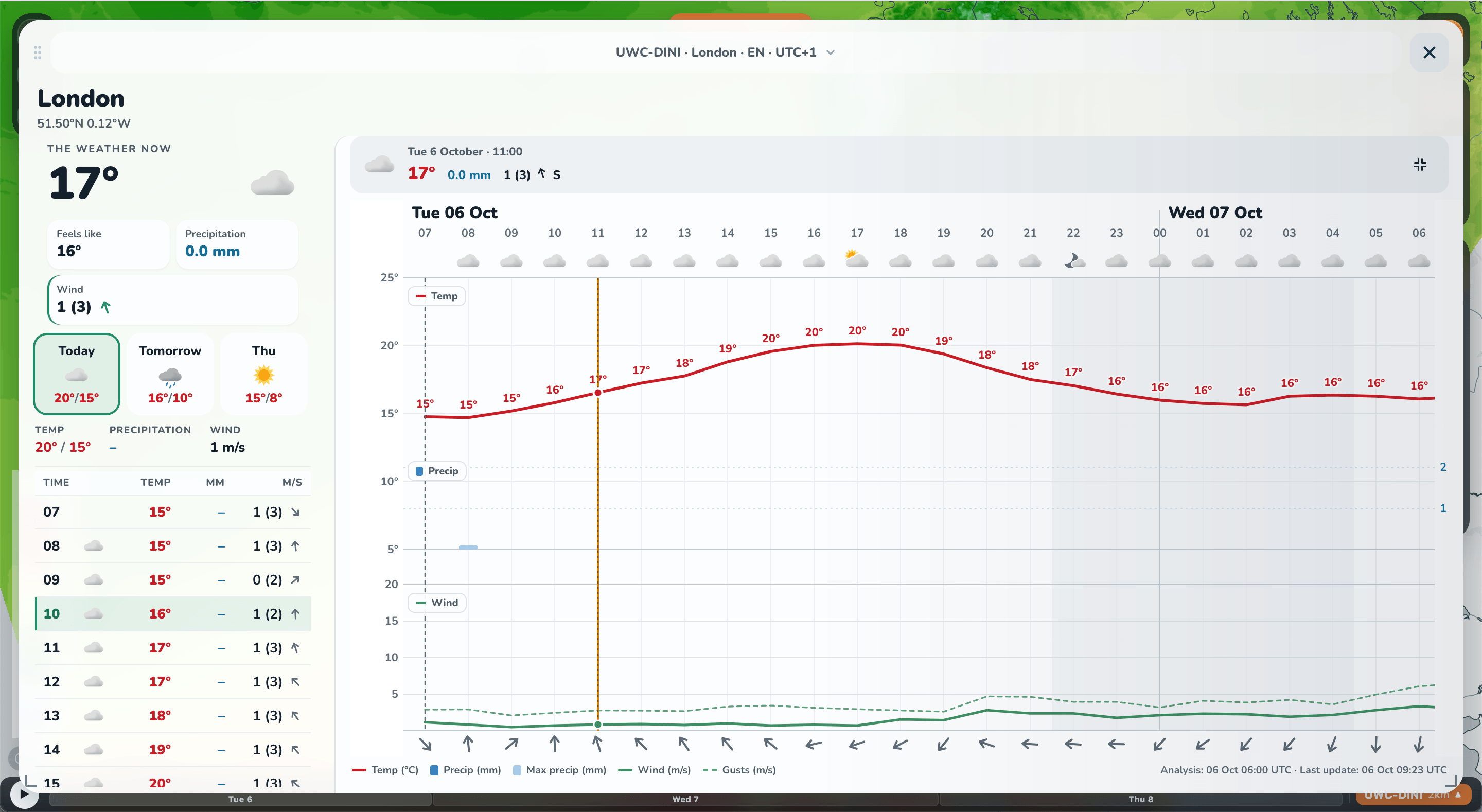Click the Precipitation 0.0 mm card
This screenshot has width=1482, height=812.
click(x=237, y=244)
